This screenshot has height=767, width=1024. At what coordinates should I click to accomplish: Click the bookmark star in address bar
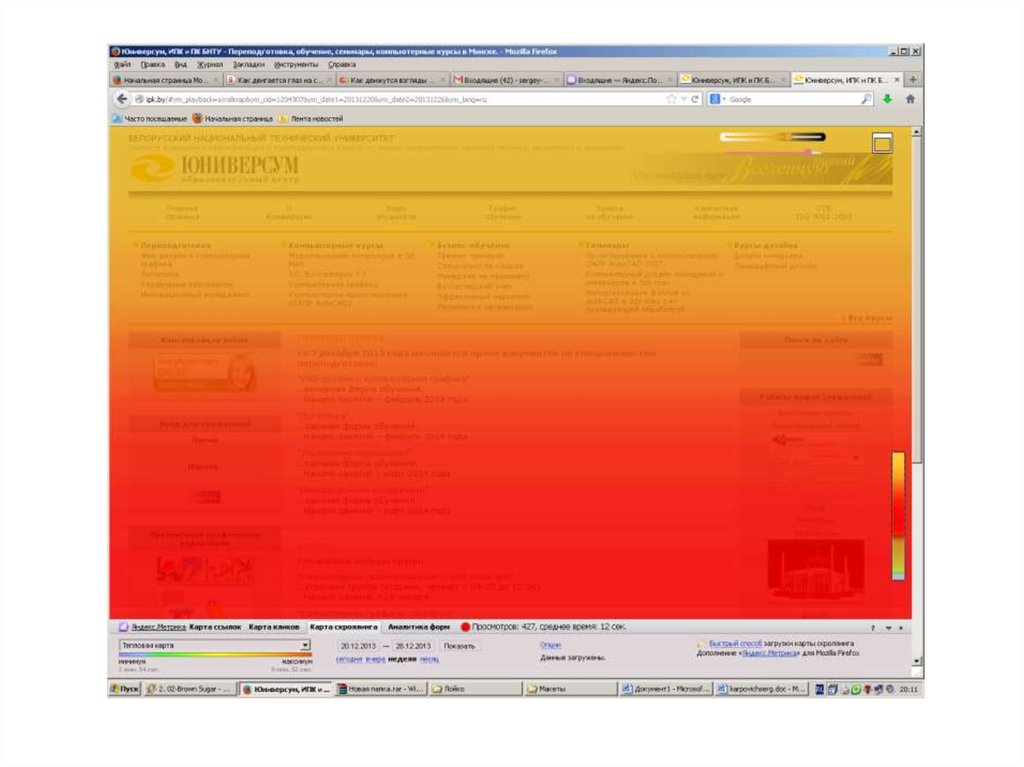(x=671, y=99)
